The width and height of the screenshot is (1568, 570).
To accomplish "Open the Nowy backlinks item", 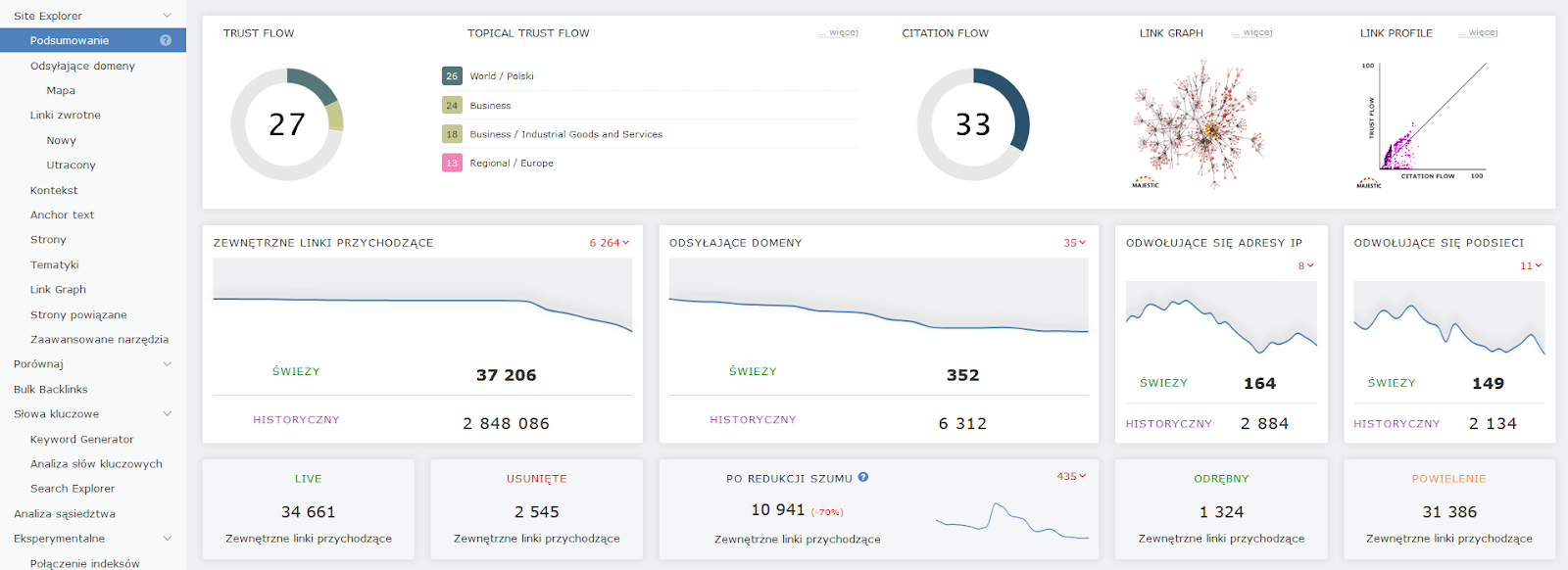I will [x=61, y=140].
